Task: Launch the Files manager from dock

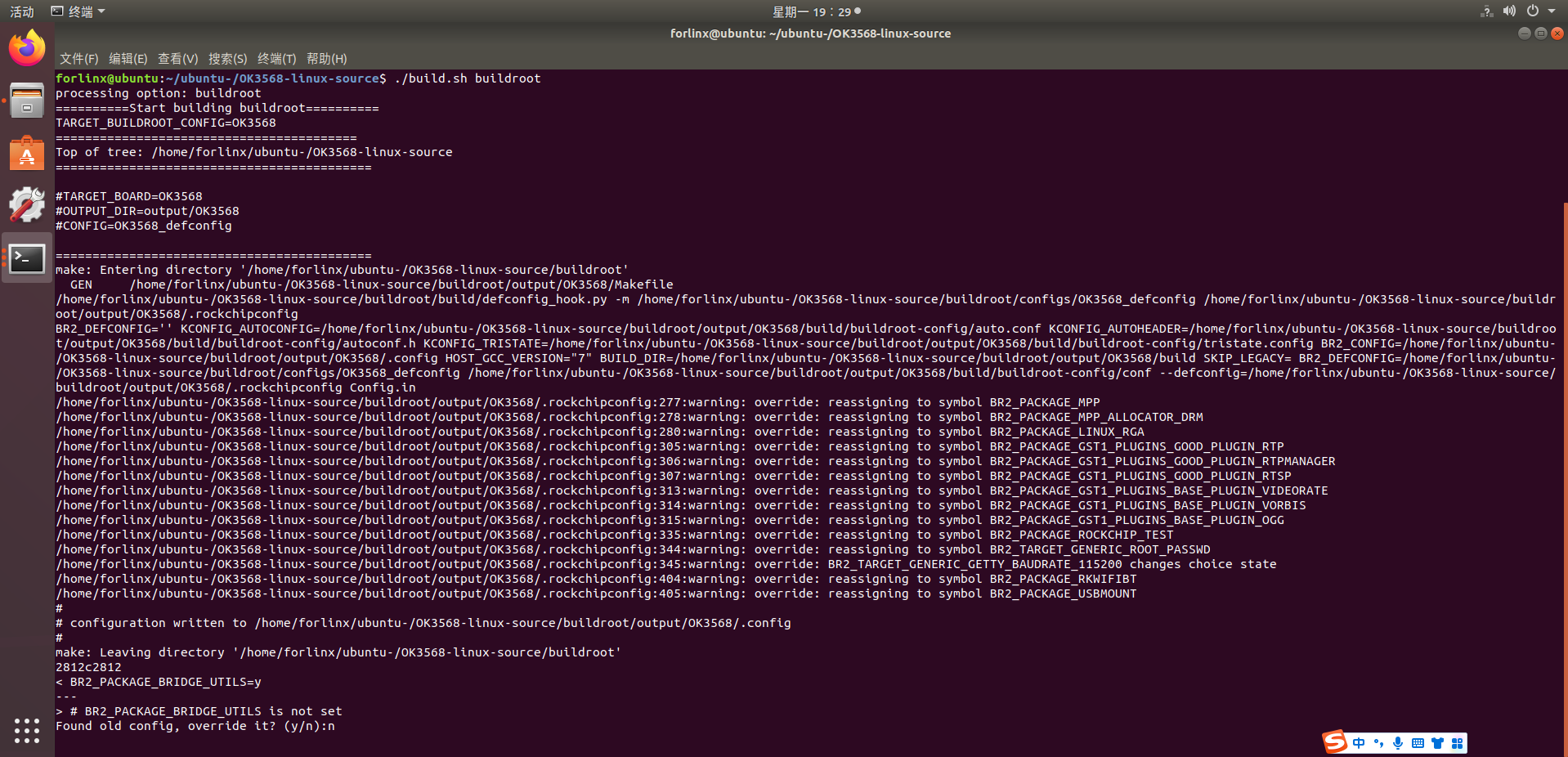Action: (x=27, y=101)
